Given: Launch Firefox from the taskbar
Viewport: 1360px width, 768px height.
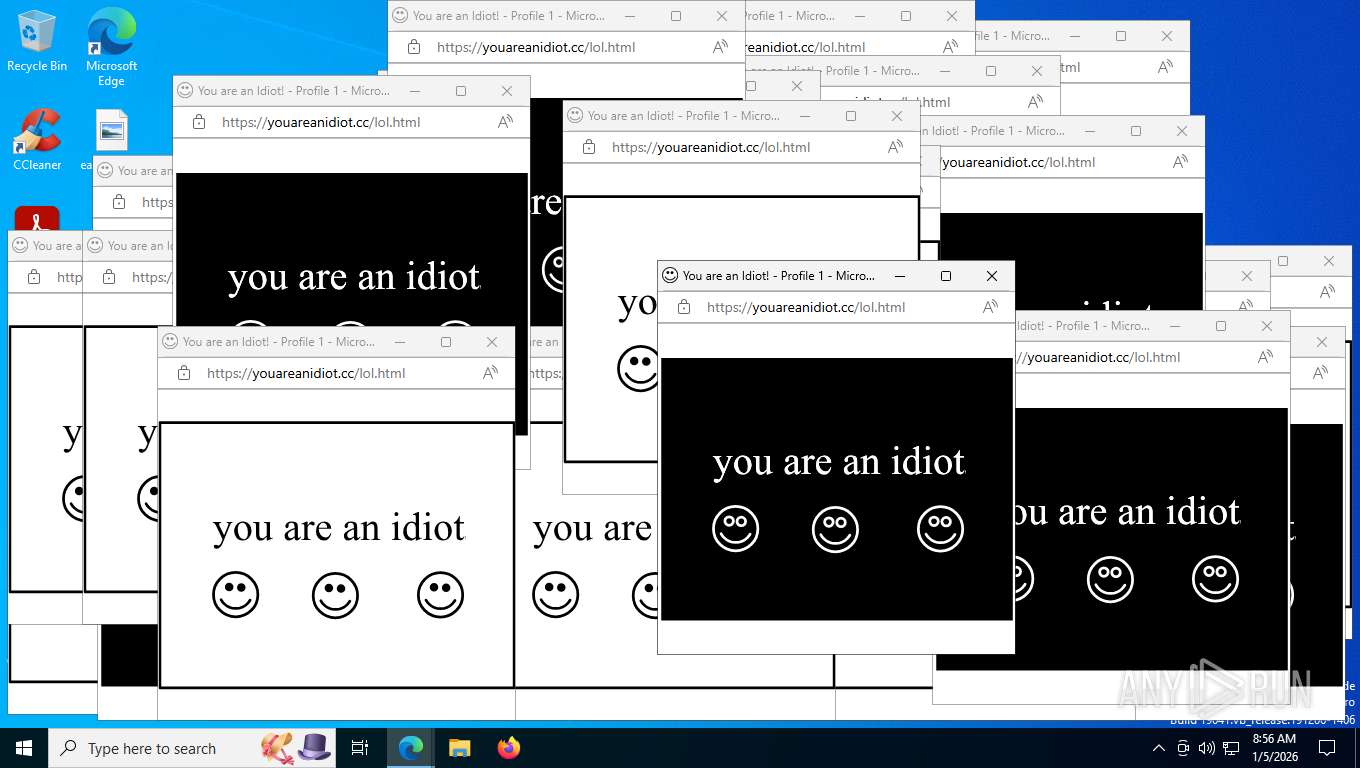Looking at the screenshot, I should (509, 748).
